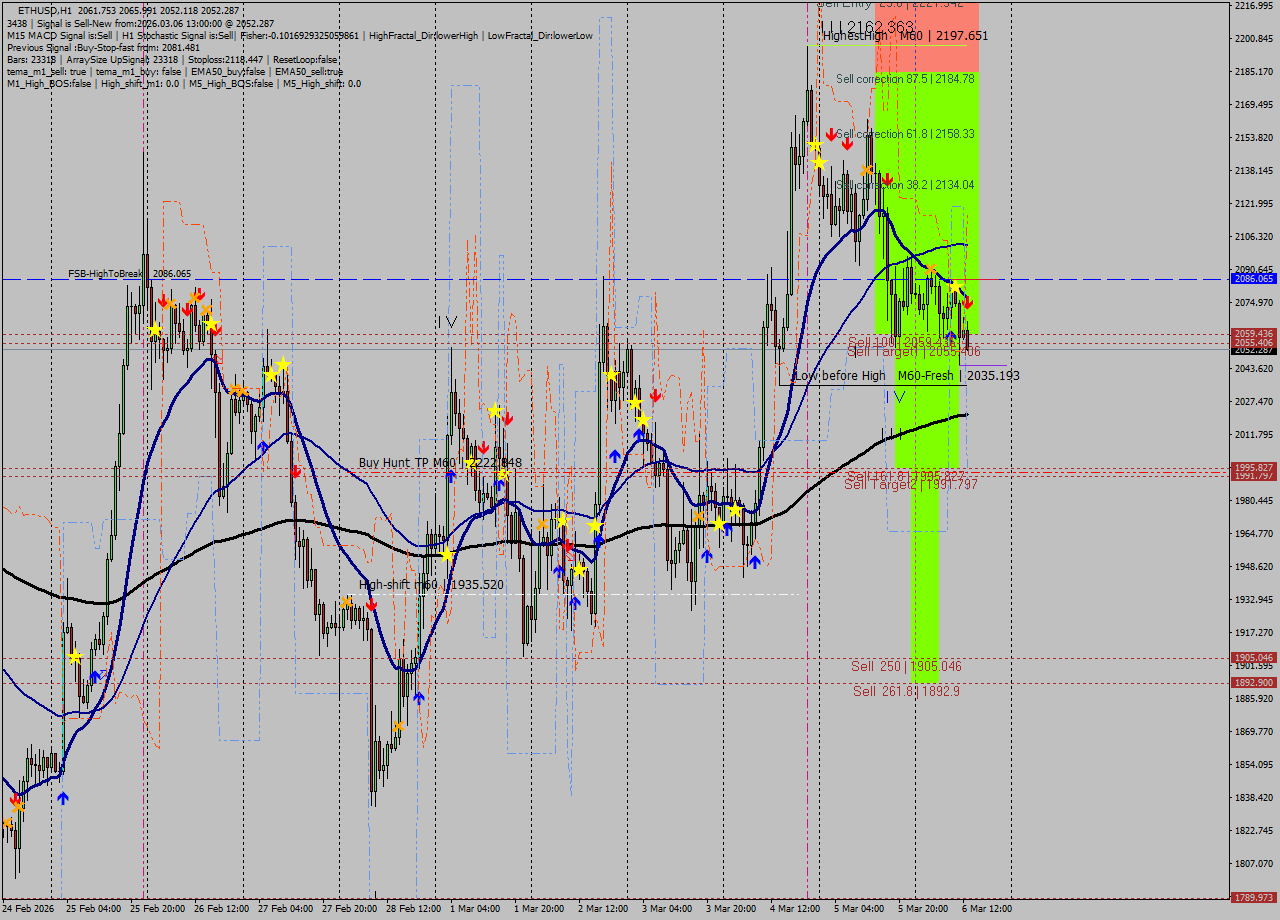Select the orange cross marker below the yellow stars
The height and width of the screenshot is (920, 1280).
click(x=867, y=170)
